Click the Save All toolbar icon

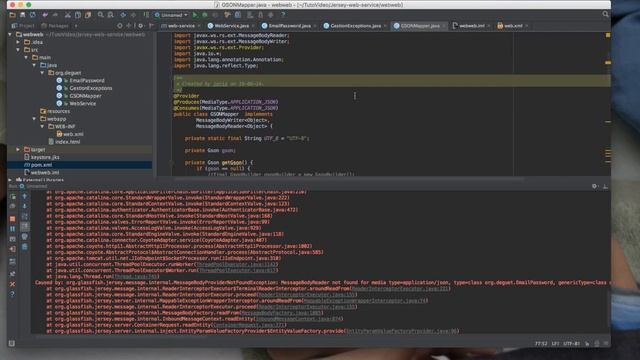pos(22,15)
